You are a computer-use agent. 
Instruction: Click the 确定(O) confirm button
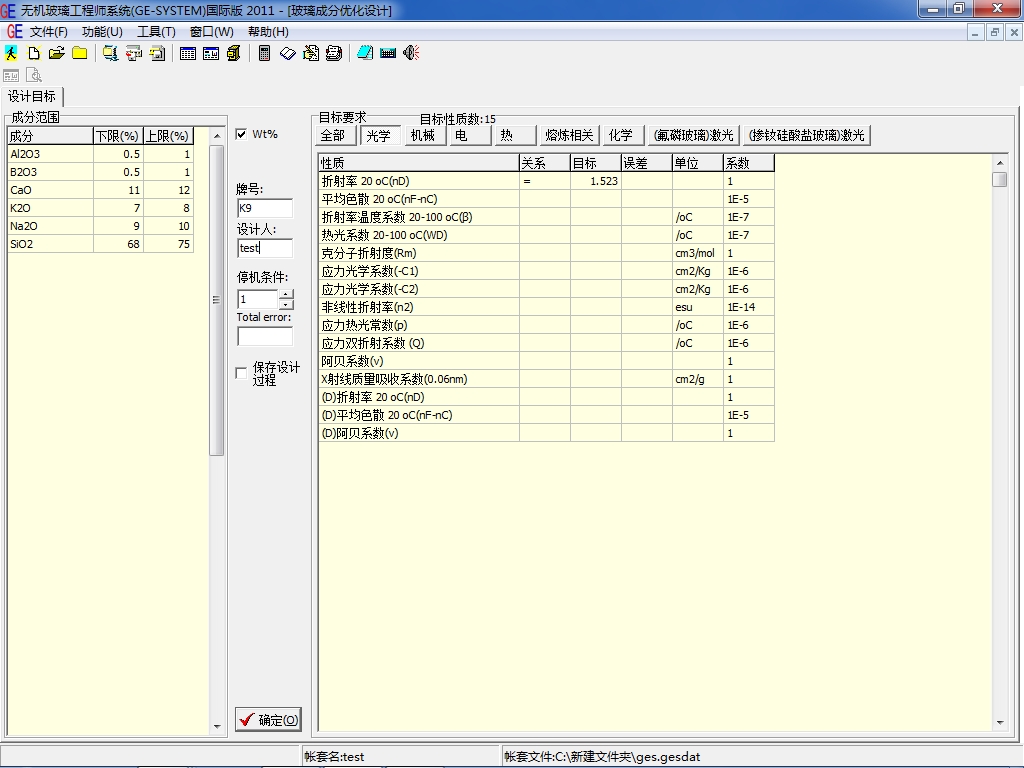[x=268, y=720]
